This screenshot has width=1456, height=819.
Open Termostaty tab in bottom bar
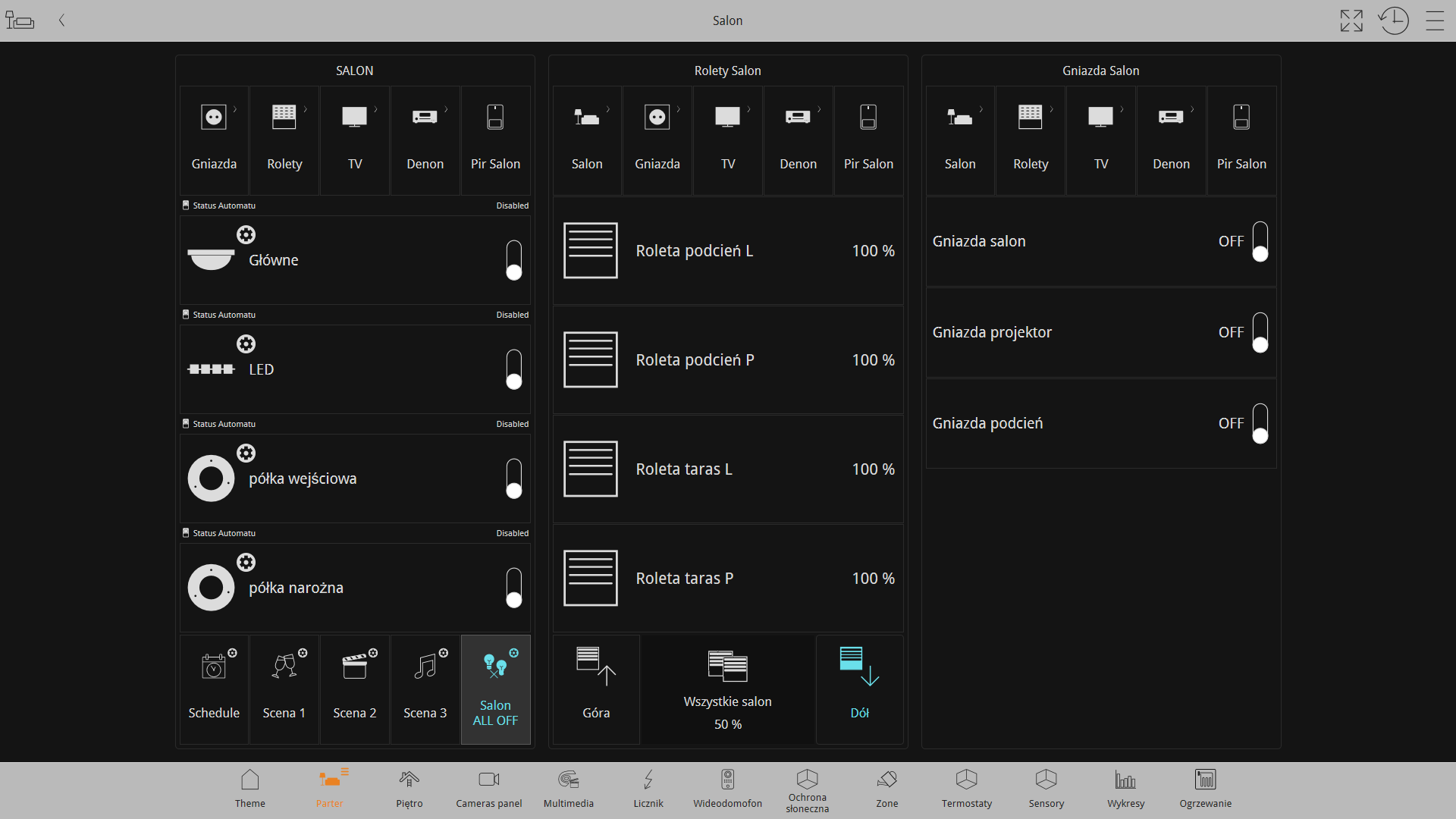point(966,789)
